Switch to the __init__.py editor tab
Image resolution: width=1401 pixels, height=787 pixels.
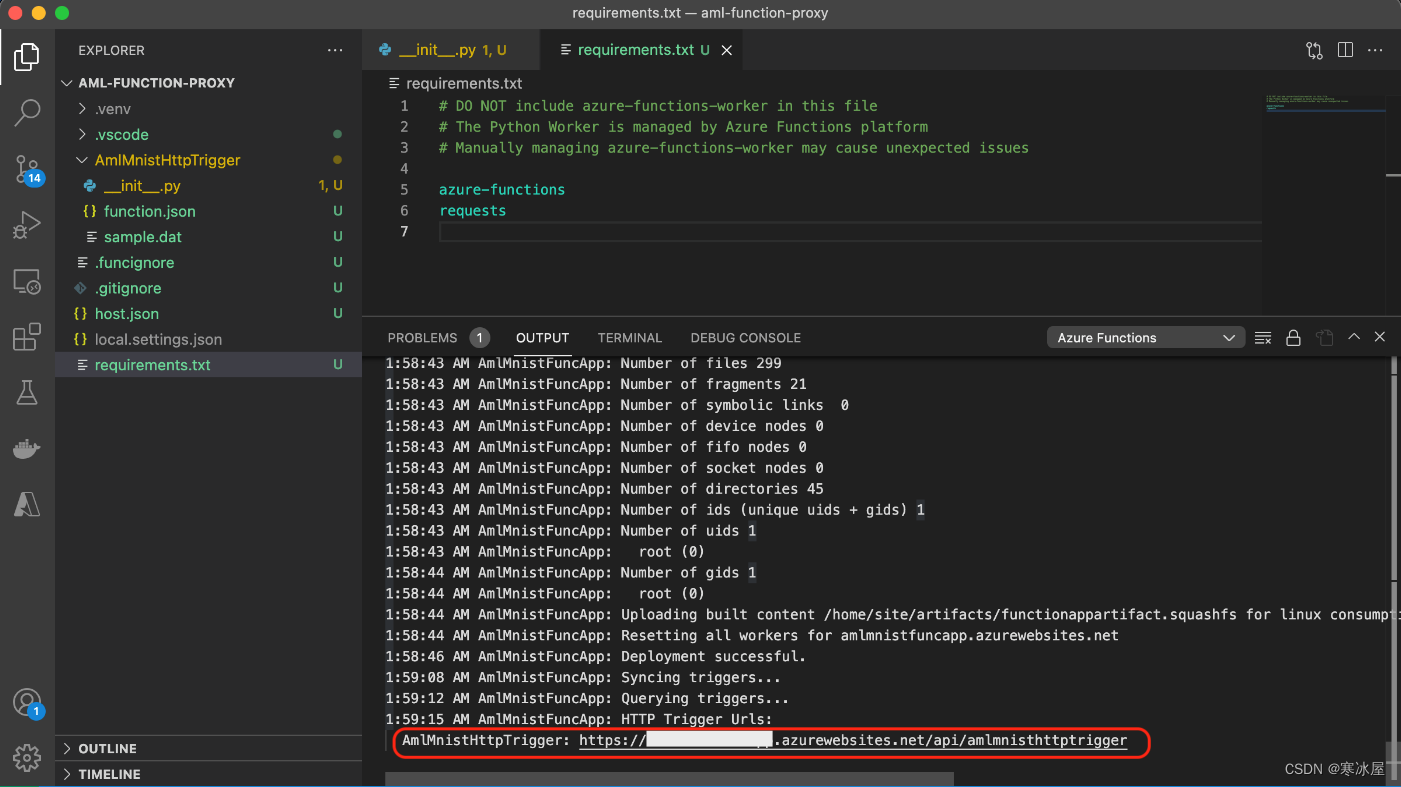(451, 50)
